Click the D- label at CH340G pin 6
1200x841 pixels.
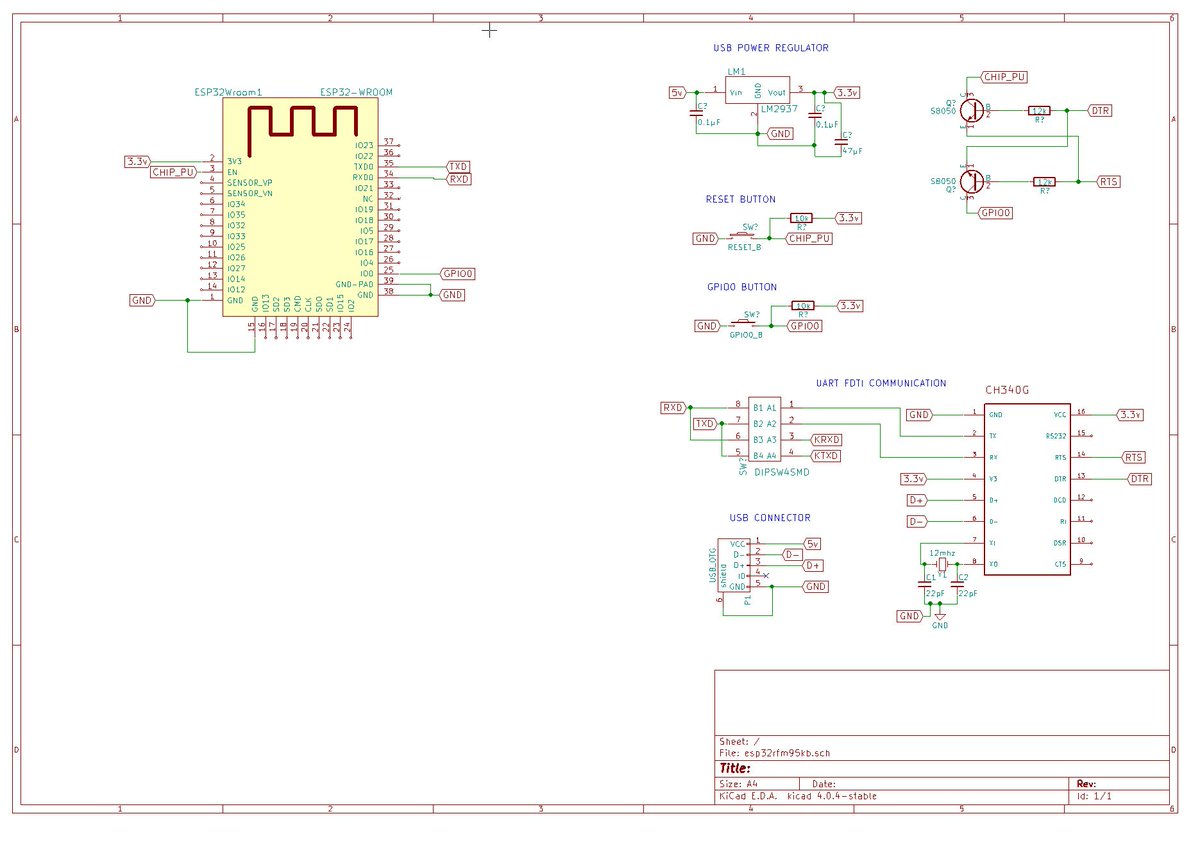tap(917, 521)
